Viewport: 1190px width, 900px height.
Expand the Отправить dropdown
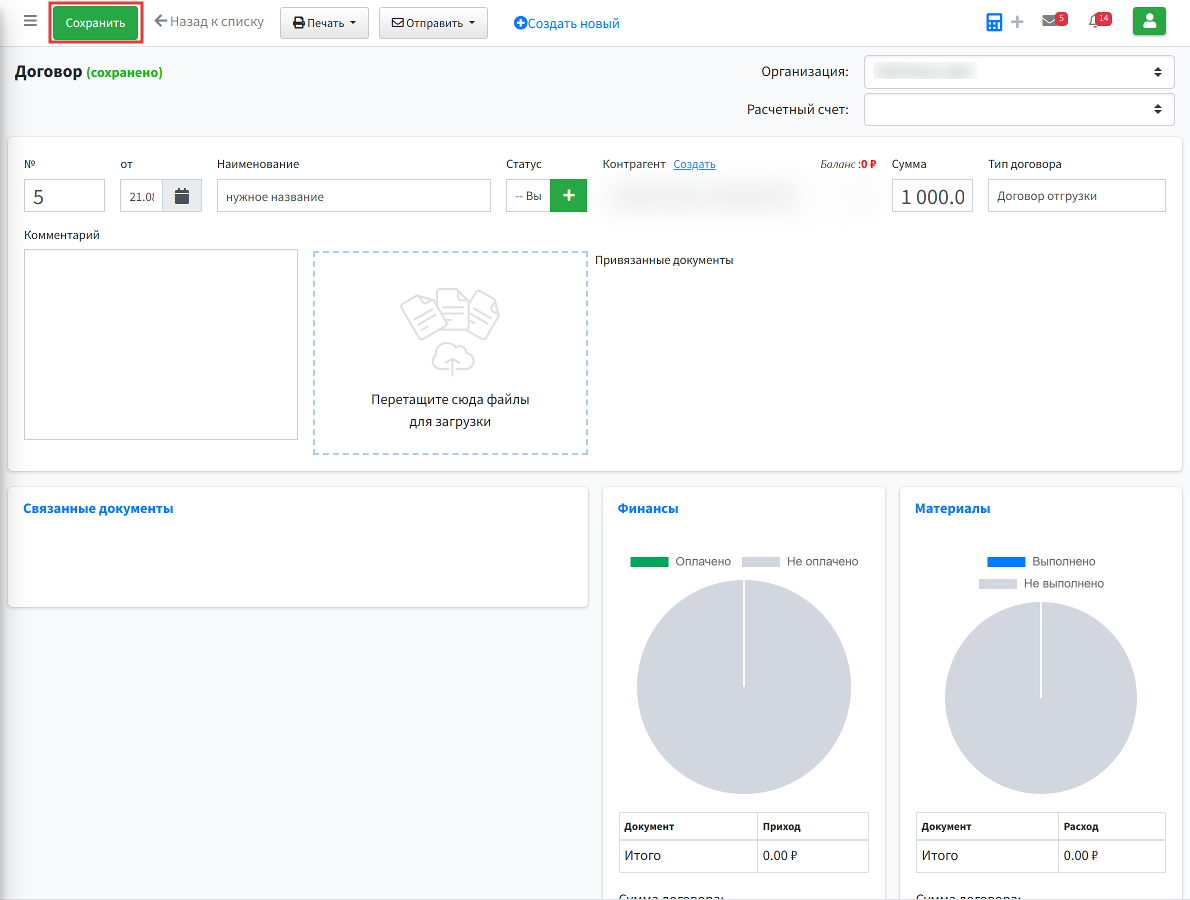tap(433, 23)
